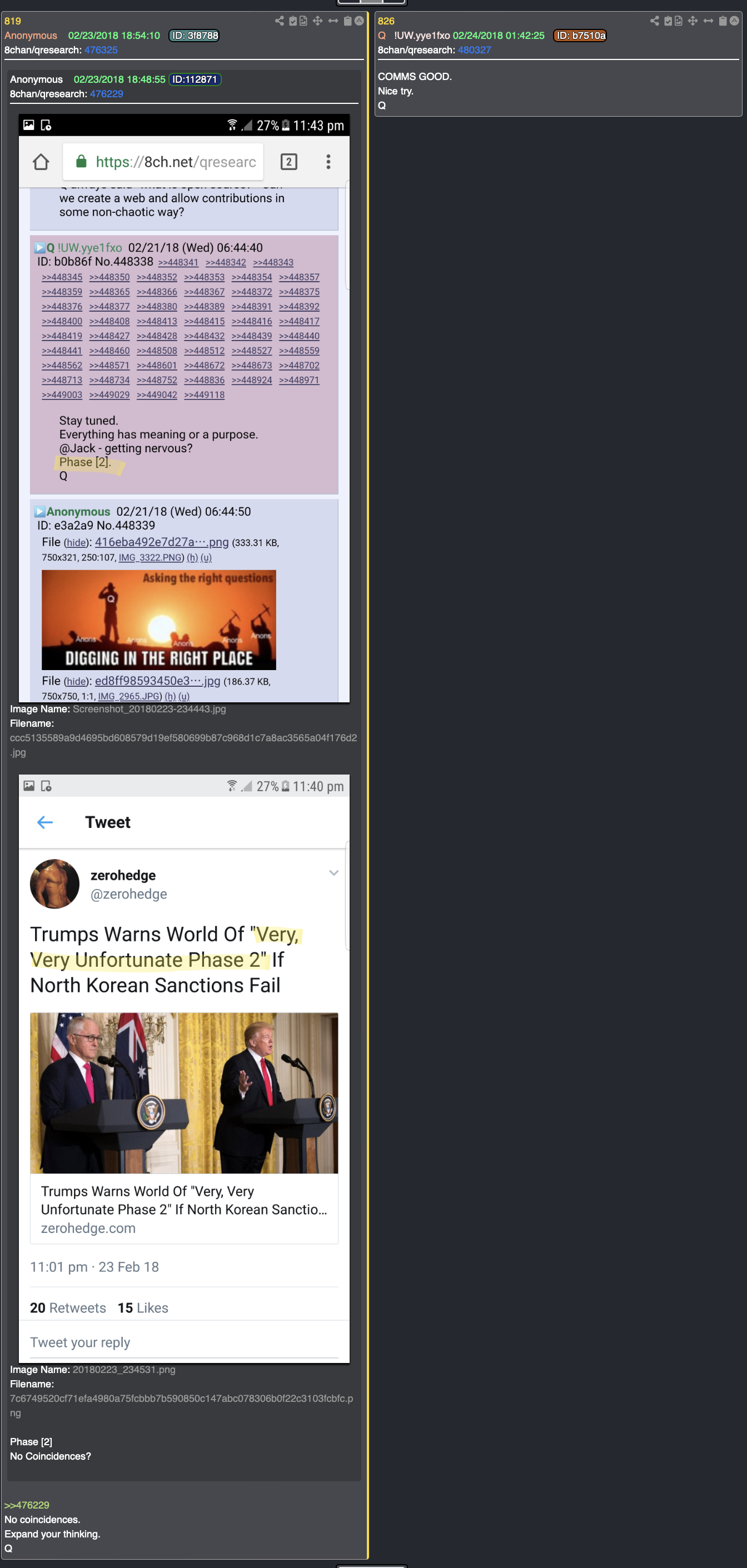
Task: Follow the quoted reply link >>476229
Action: tap(27, 1505)
